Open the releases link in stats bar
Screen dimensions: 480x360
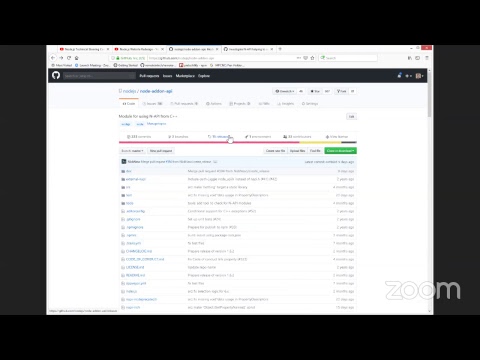coord(219,137)
